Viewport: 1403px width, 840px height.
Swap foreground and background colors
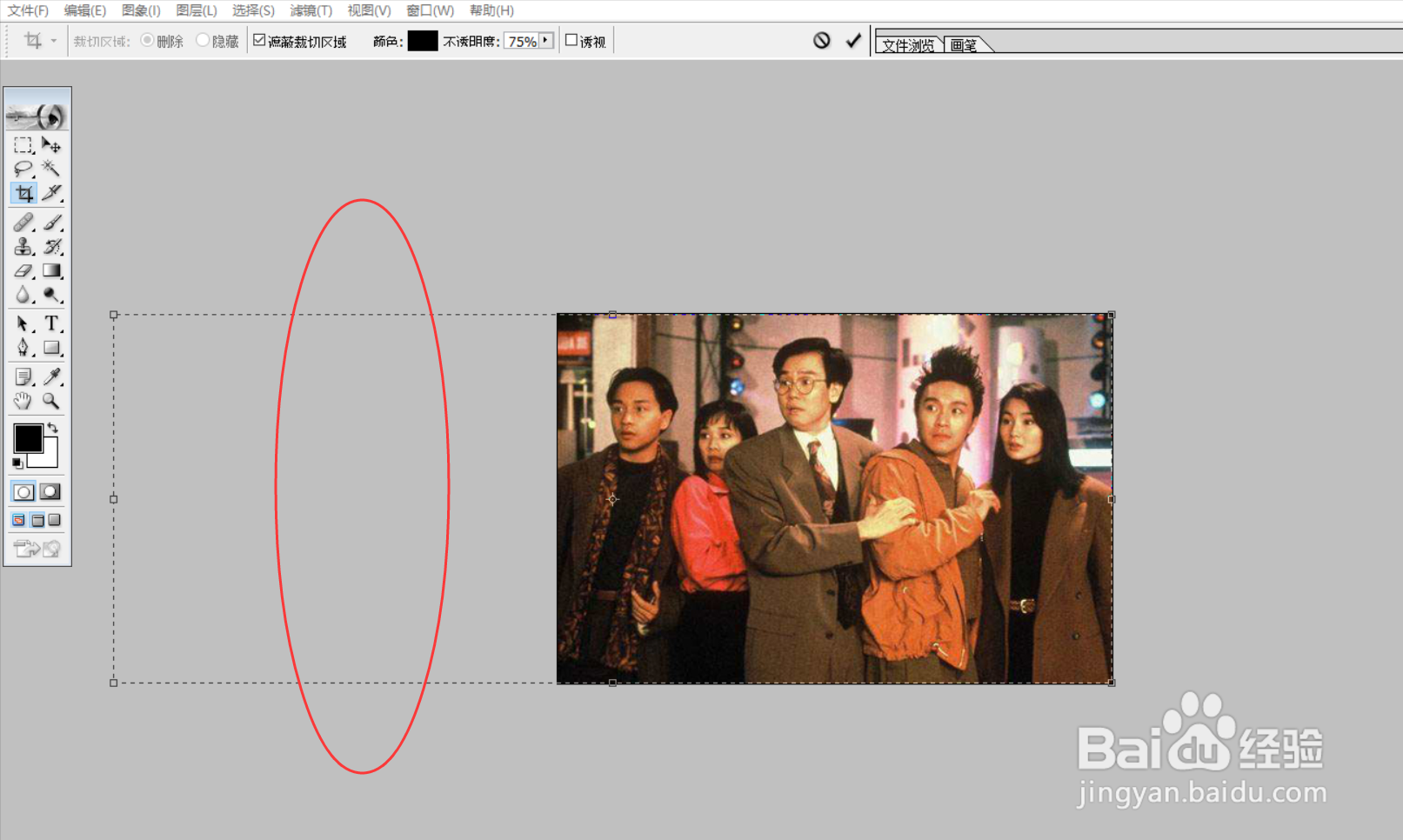[x=53, y=428]
